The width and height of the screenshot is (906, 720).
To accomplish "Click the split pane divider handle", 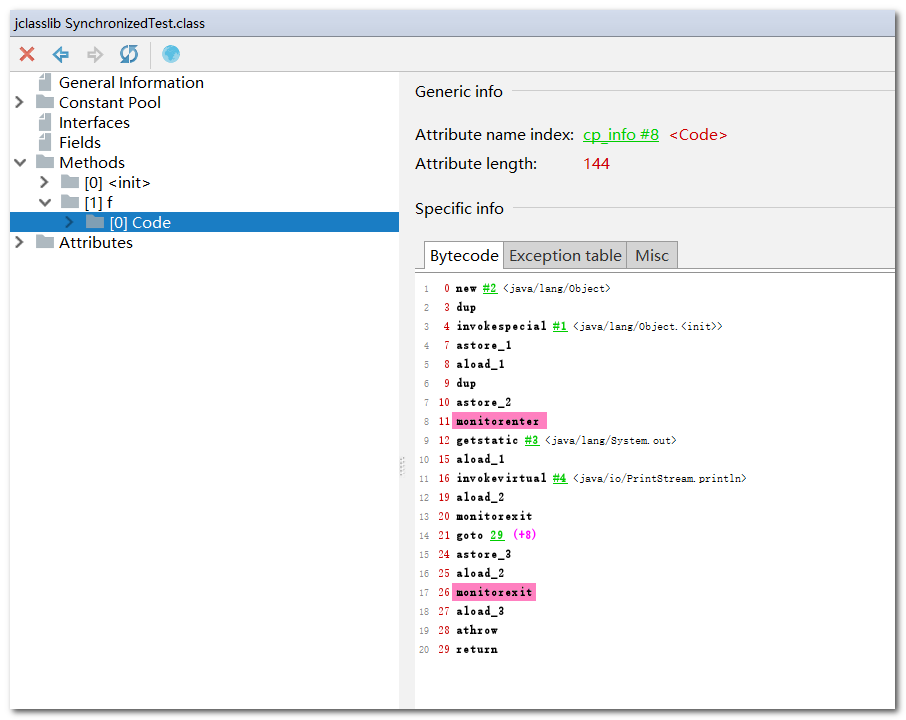I will click(x=402, y=467).
